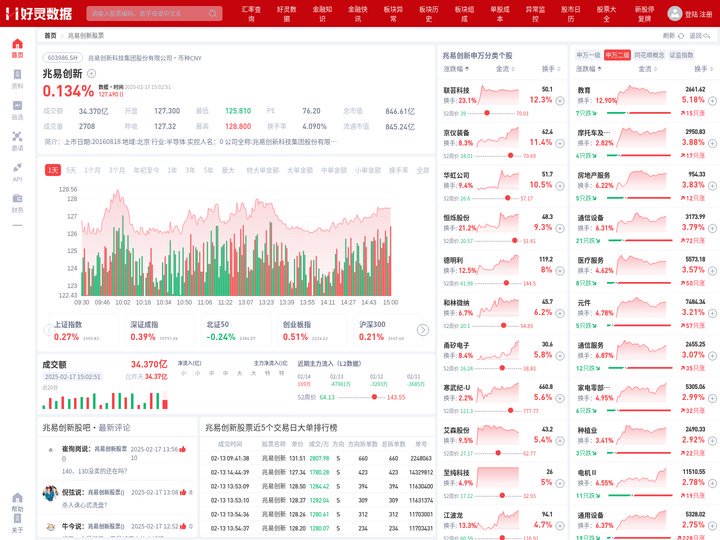
Task: Add 教育 sector with its plus icon
Action: [x=712, y=101]
